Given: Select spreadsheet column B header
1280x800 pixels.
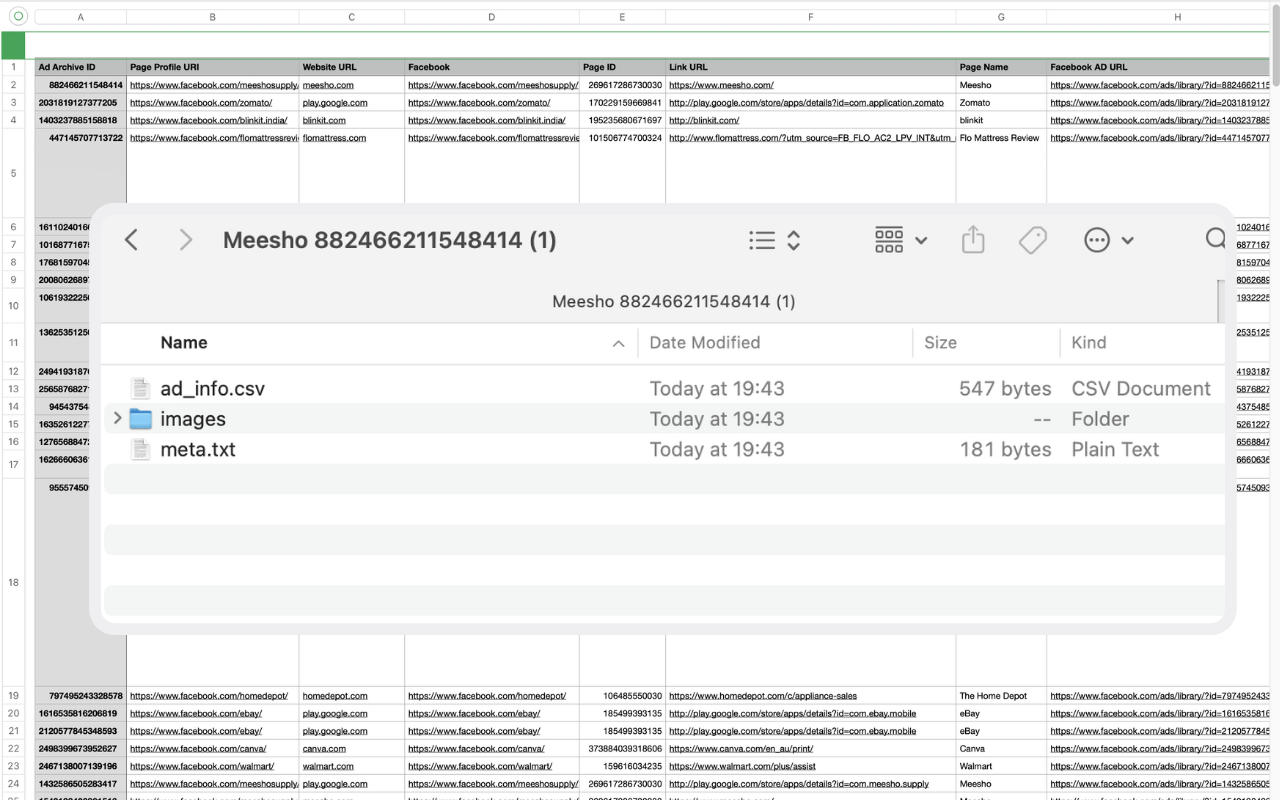Looking at the screenshot, I should 213,17.
